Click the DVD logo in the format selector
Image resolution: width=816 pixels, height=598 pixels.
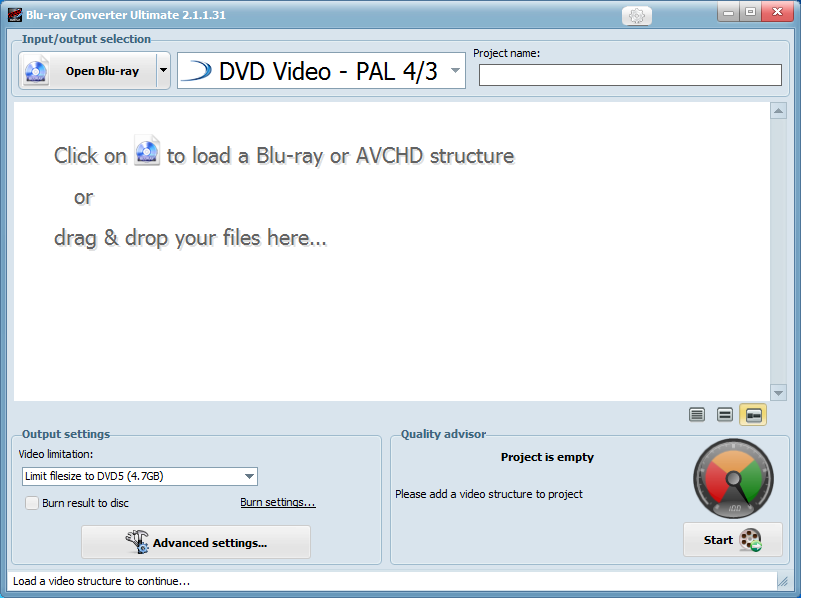196,70
